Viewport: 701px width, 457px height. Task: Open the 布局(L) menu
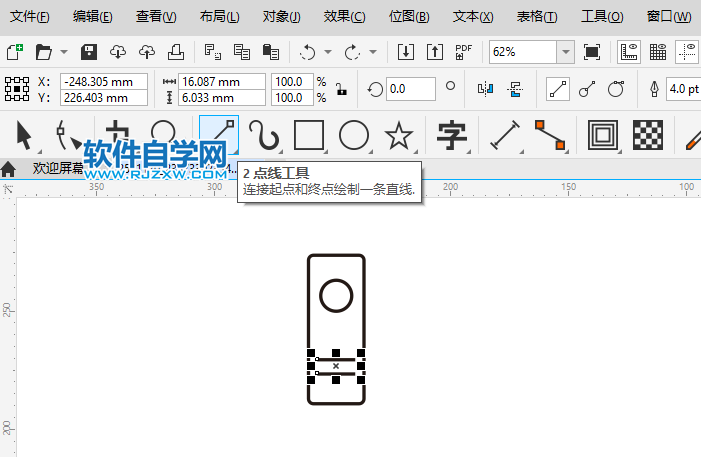[x=220, y=17]
